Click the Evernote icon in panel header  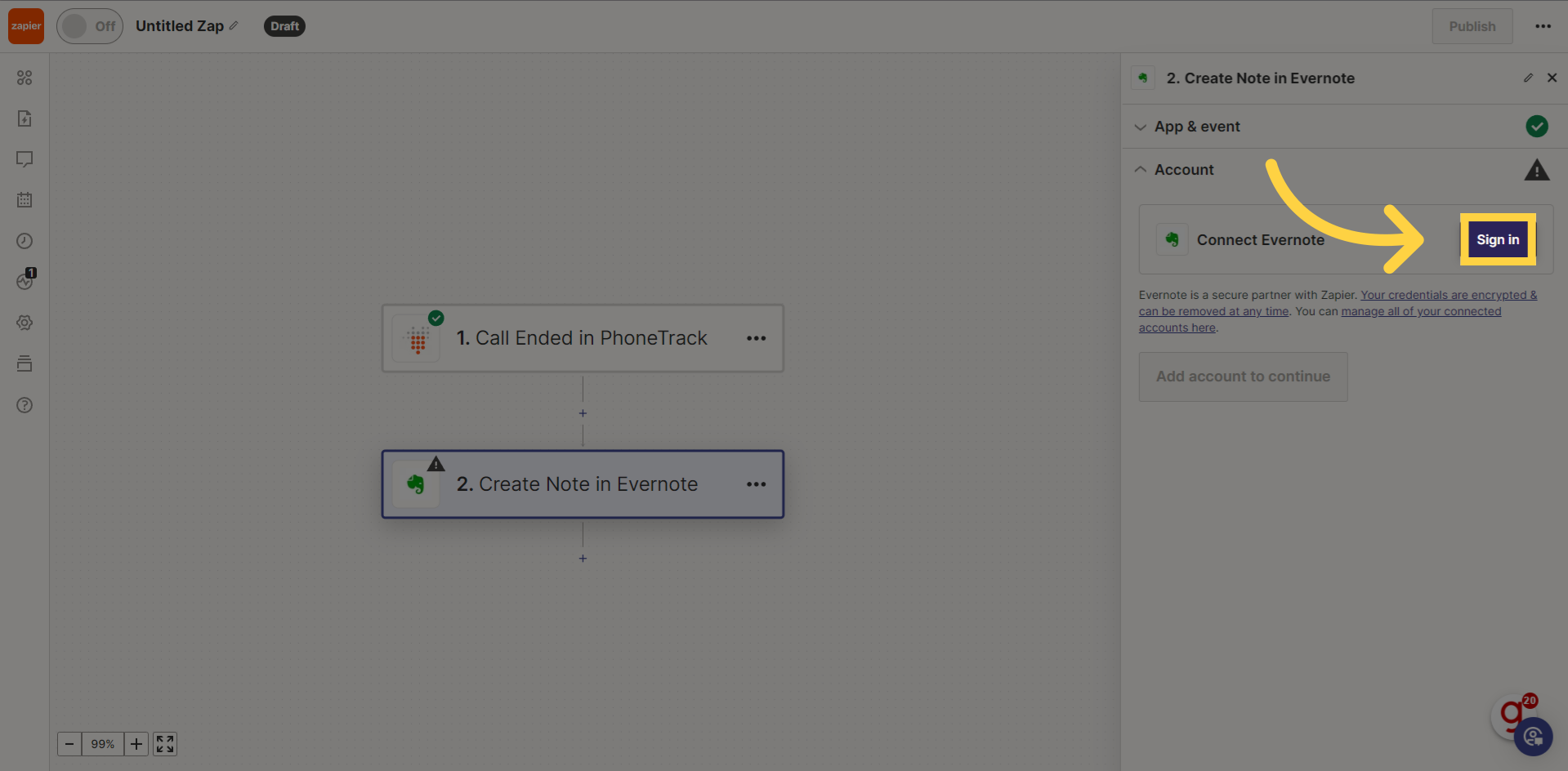point(1143,78)
